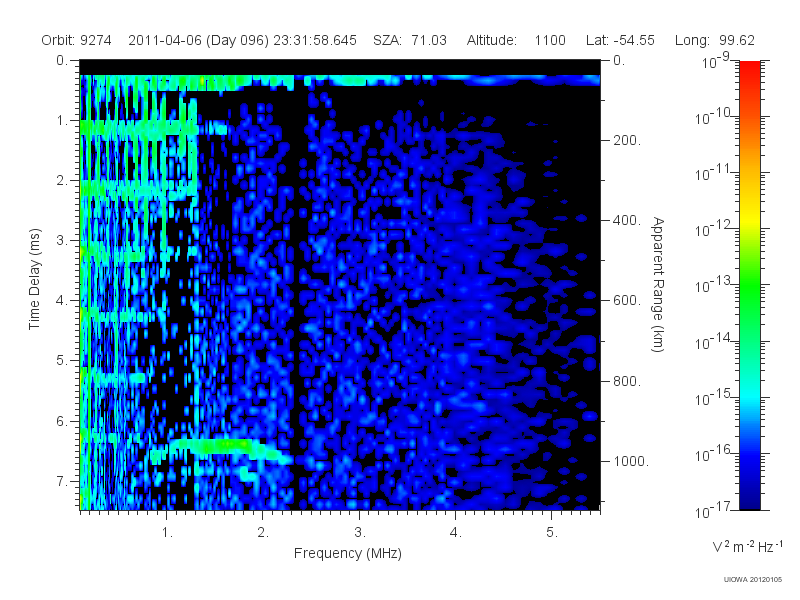Click the 10^-17 color scale label
Screen dimensions: 800x600
[x=713, y=510]
